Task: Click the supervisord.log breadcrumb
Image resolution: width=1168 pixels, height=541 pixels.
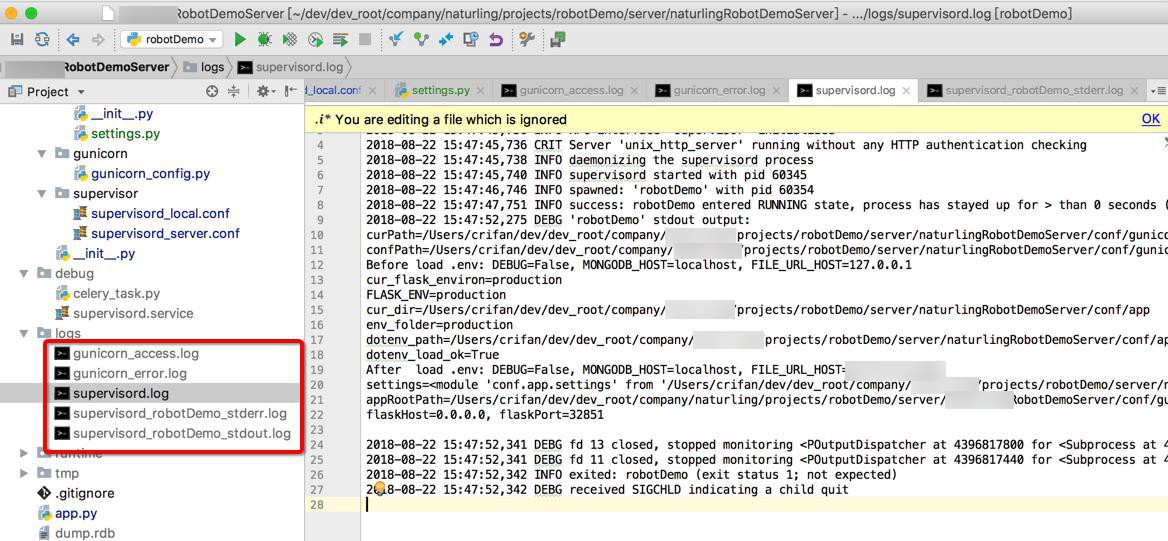Action: tap(291, 66)
